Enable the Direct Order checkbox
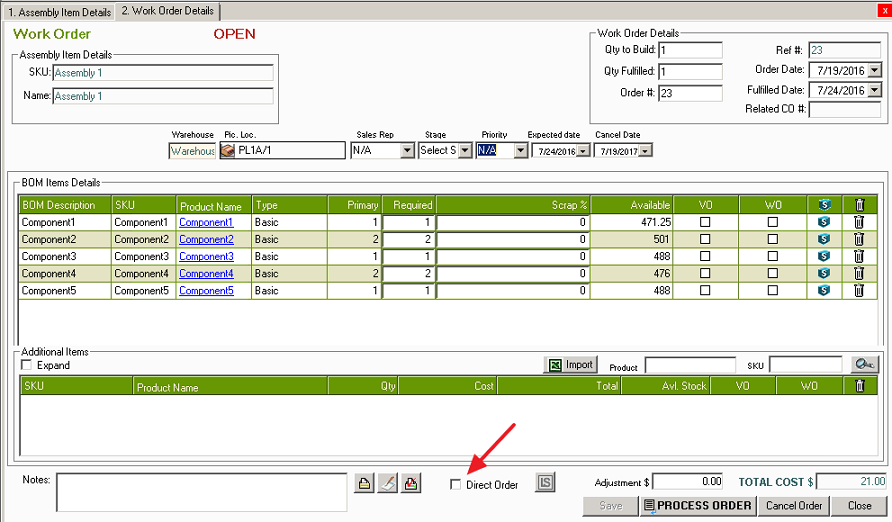Image resolution: width=892 pixels, height=522 pixels. [456, 485]
